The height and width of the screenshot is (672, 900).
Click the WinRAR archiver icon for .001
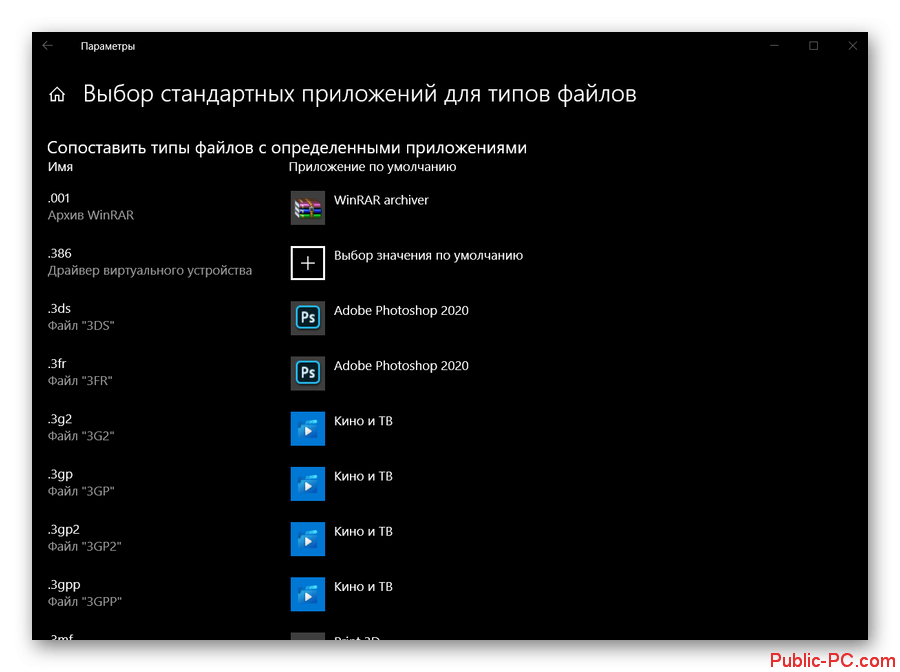pyautogui.click(x=308, y=207)
